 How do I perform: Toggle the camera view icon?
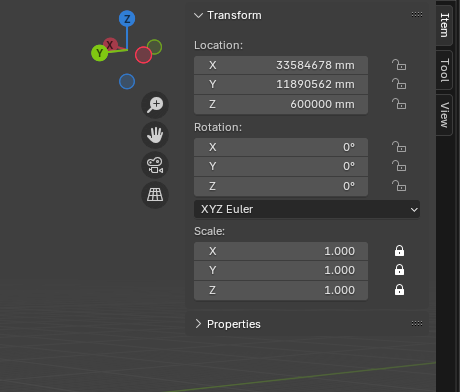(x=155, y=165)
